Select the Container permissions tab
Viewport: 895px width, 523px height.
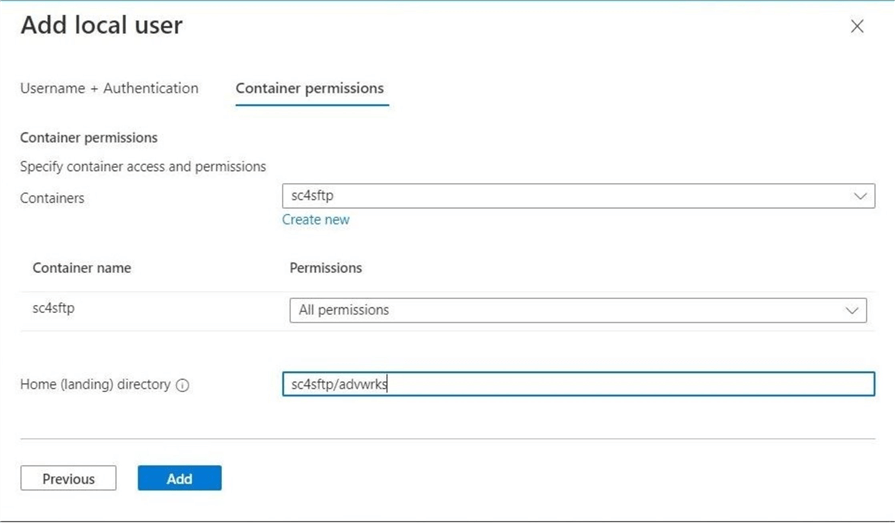[x=310, y=88]
